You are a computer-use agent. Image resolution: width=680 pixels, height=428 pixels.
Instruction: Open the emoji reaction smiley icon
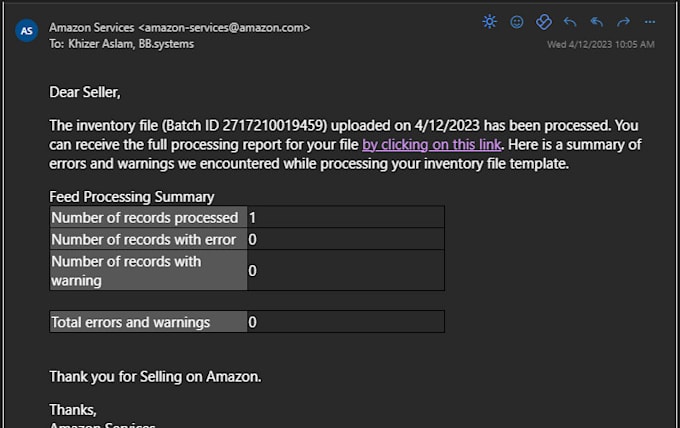pos(517,22)
